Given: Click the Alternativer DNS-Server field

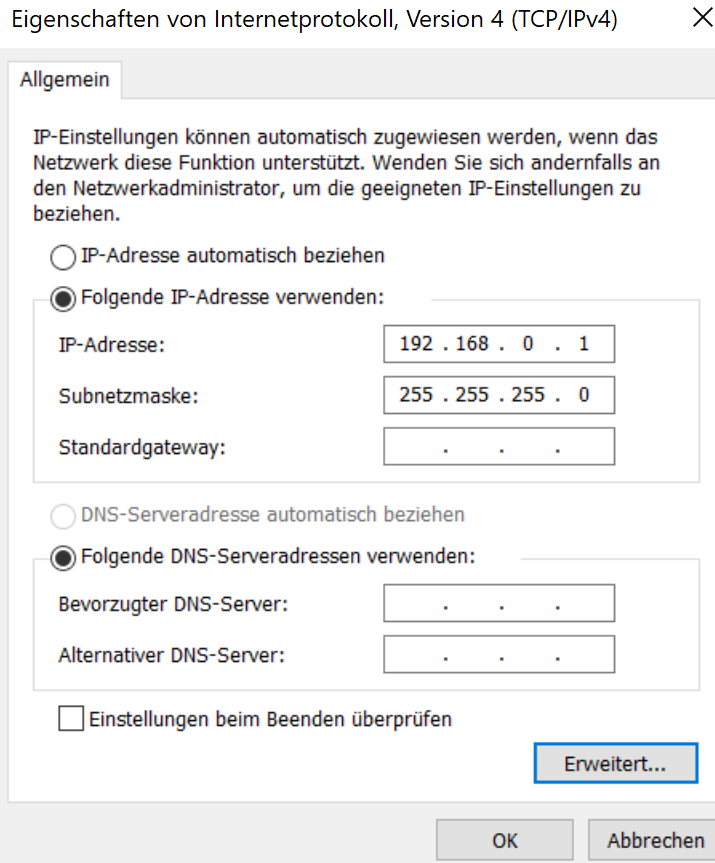Looking at the screenshot, I should coord(498,656).
